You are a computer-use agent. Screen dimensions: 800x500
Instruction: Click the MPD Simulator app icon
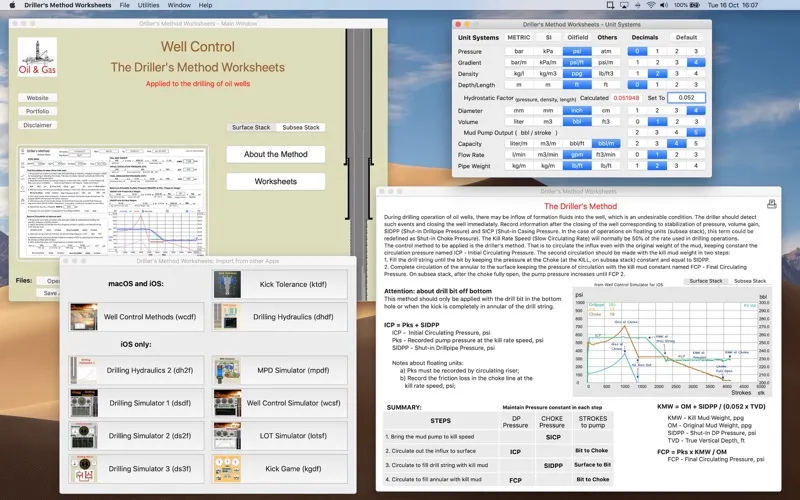tap(227, 370)
